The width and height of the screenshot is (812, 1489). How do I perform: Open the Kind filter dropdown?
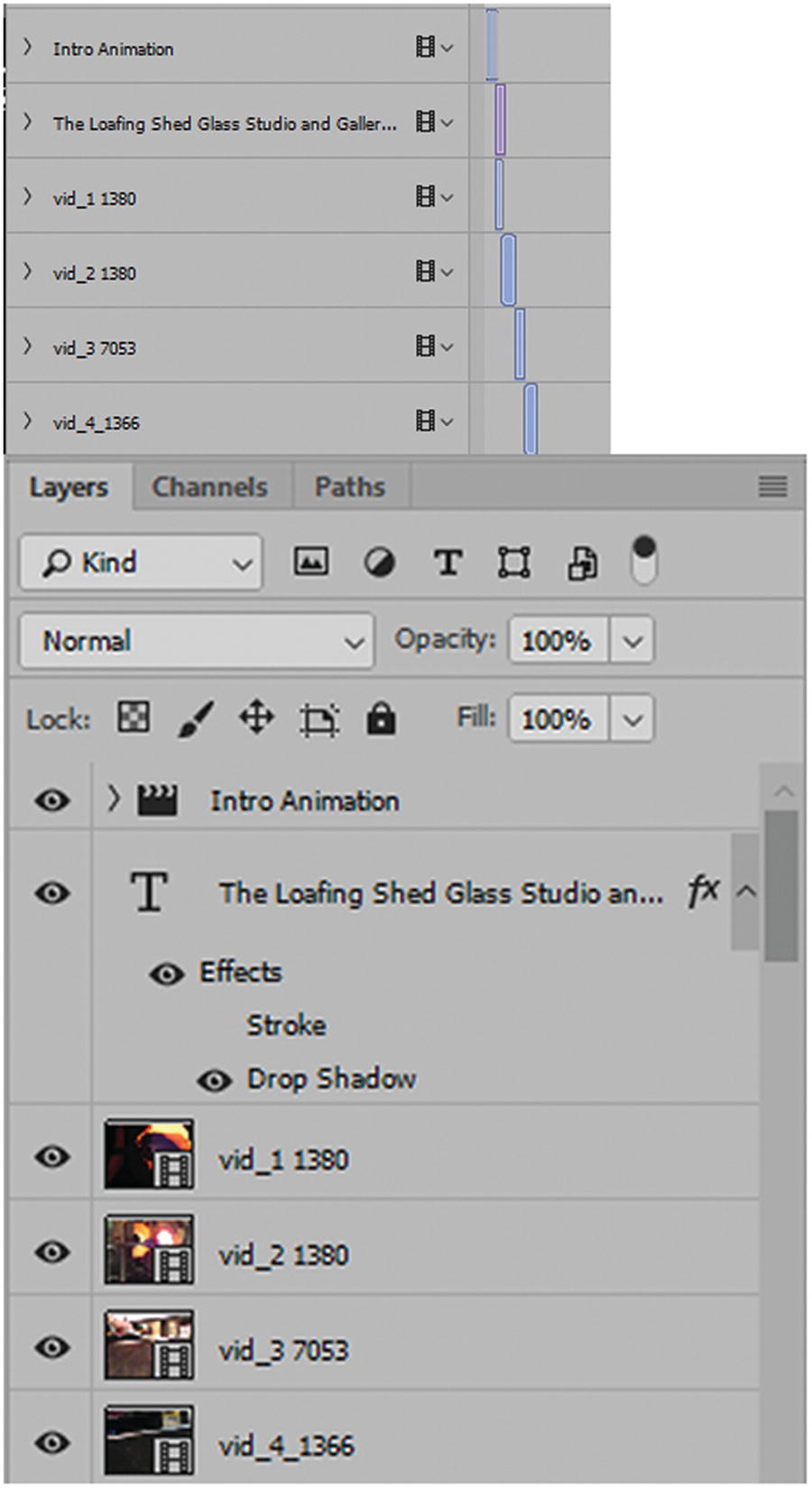click(142, 563)
